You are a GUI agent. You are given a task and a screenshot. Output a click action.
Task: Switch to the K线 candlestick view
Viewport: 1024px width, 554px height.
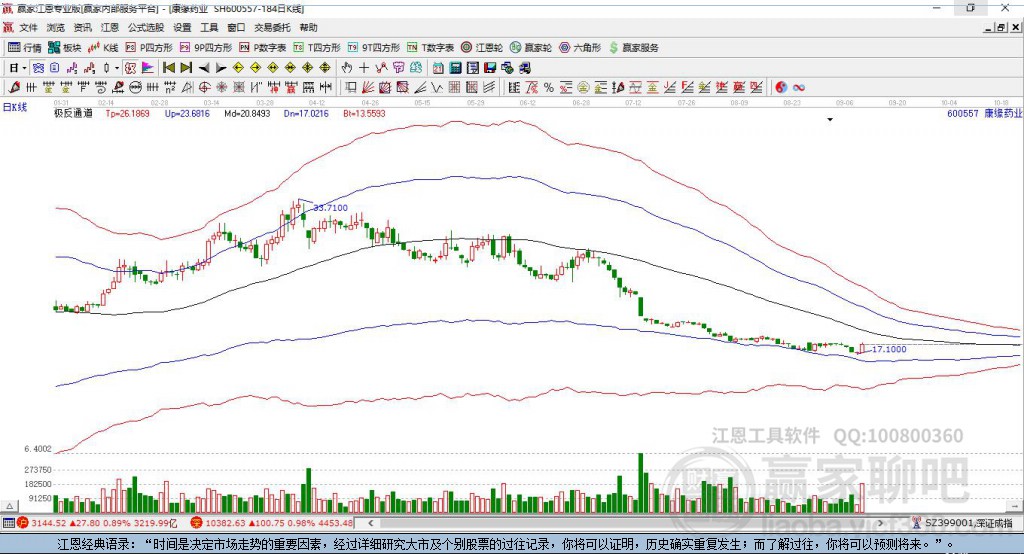[x=103, y=48]
